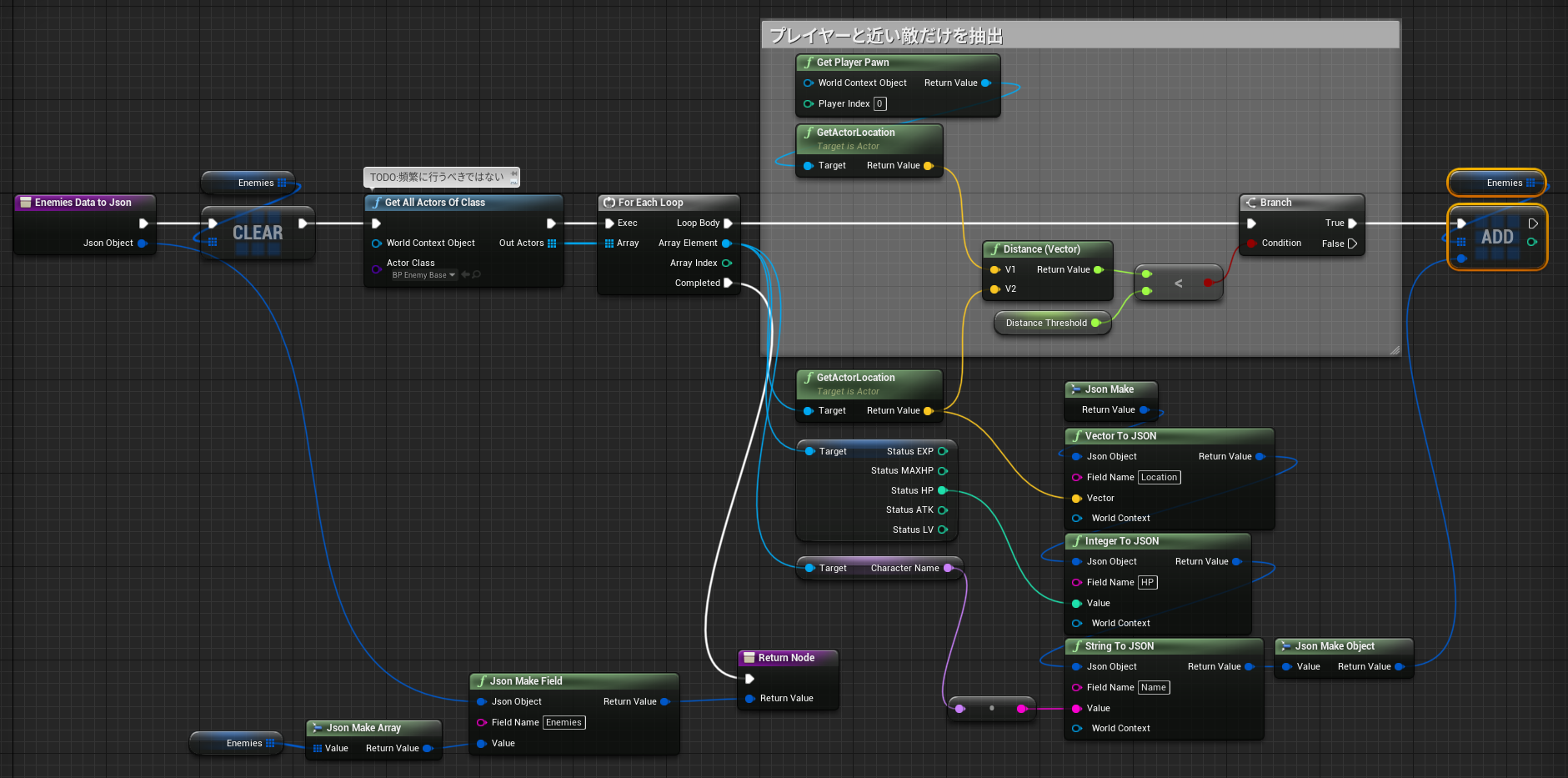Click the Json Make Object node header
Image resolution: width=1568 pixels, height=778 pixels.
click(1343, 646)
